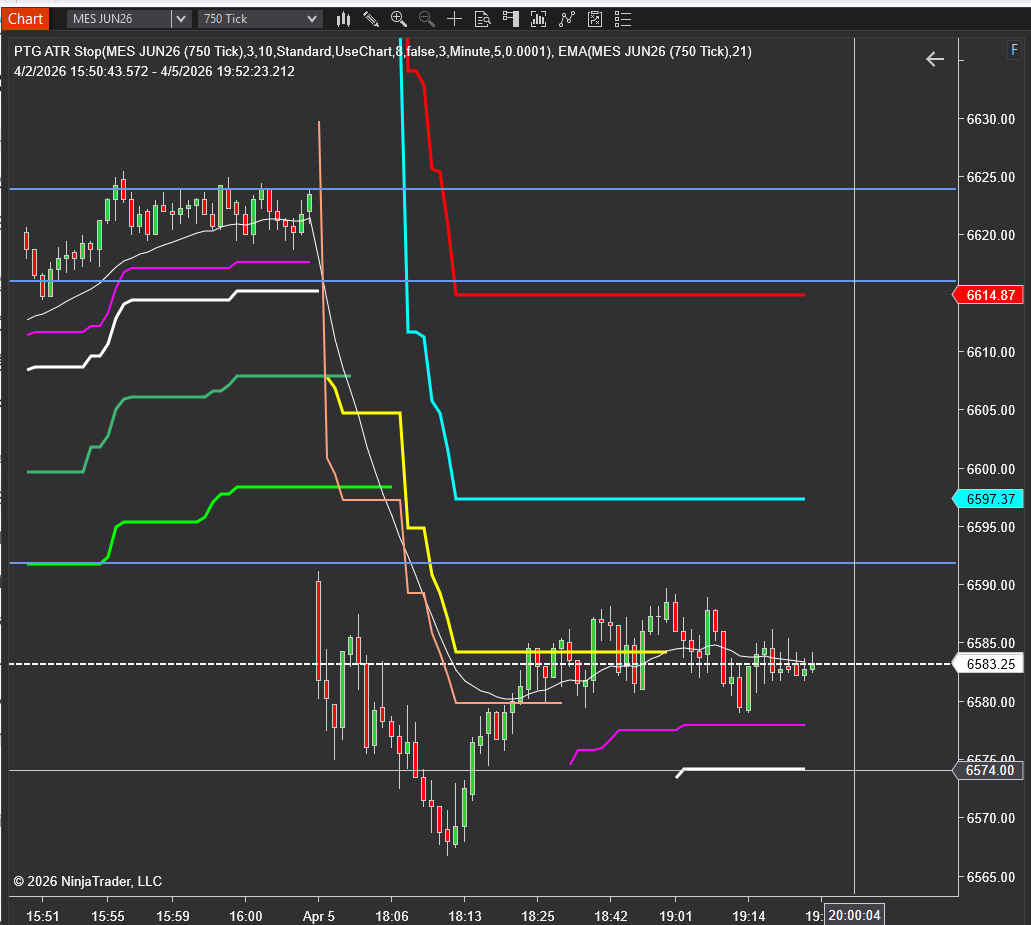Click the cyan 6597.37 price marker
The width and height of the screenshot is (1031, 925).
point(988,499)
